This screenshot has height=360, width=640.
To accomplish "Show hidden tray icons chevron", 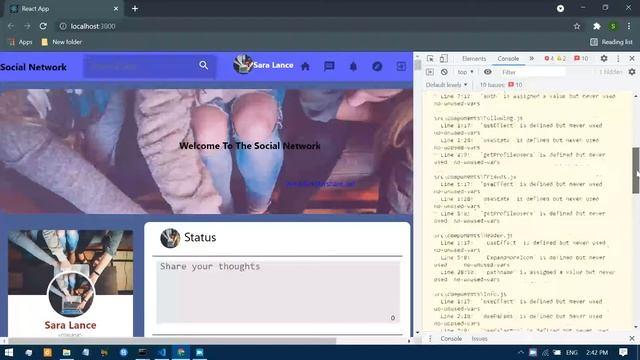I will tap(521, 352).
